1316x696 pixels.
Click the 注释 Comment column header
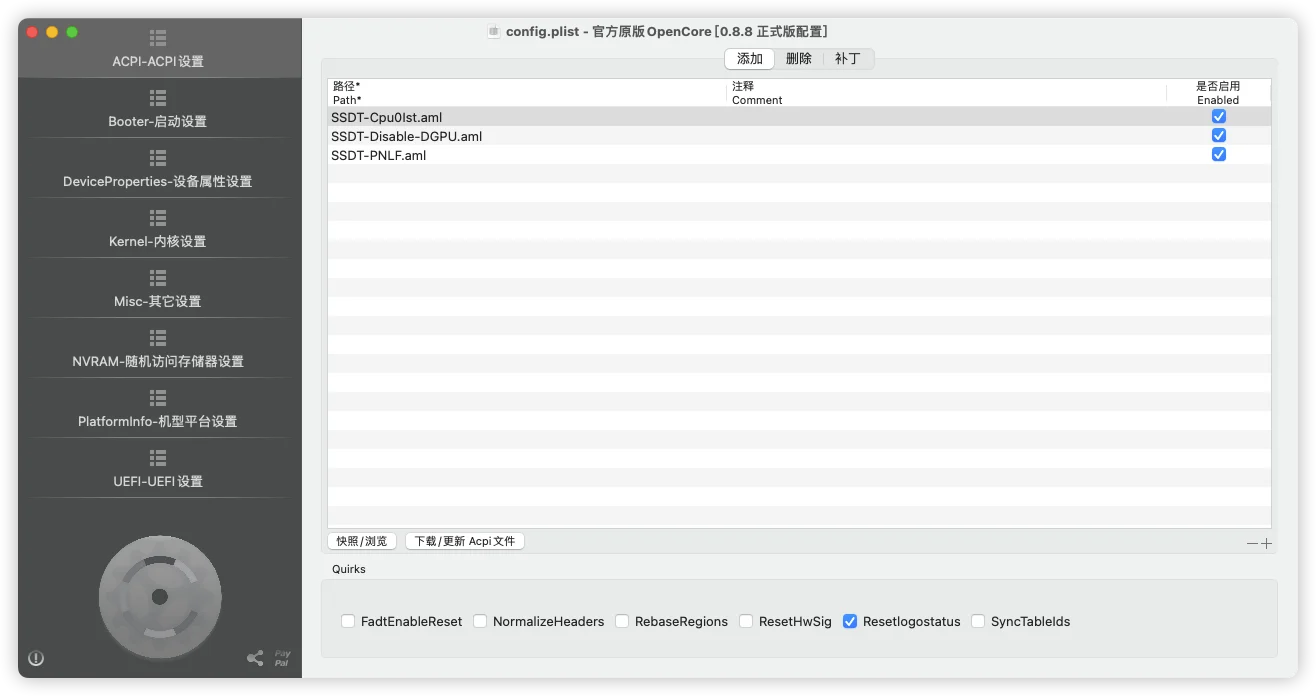tap(947, 93)
